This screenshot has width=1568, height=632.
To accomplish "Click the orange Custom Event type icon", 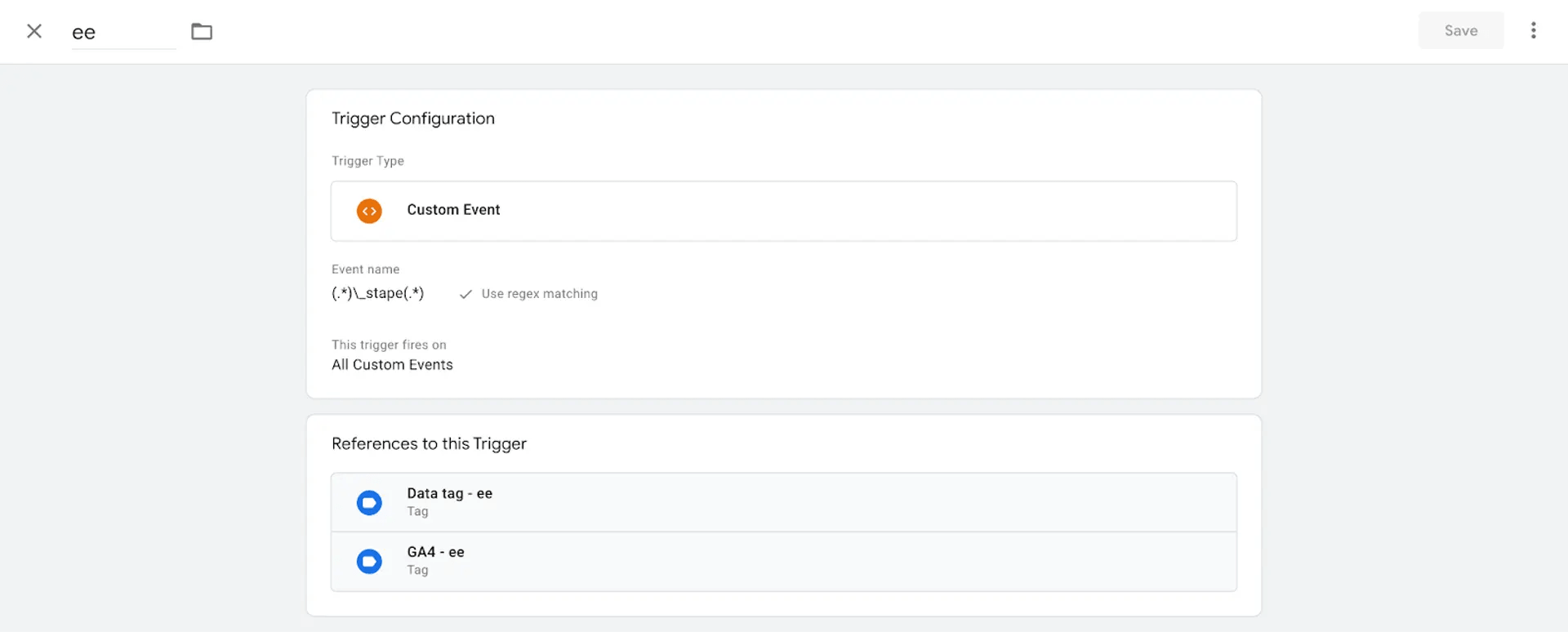I will pyautogui.click(x=369, y=211).
